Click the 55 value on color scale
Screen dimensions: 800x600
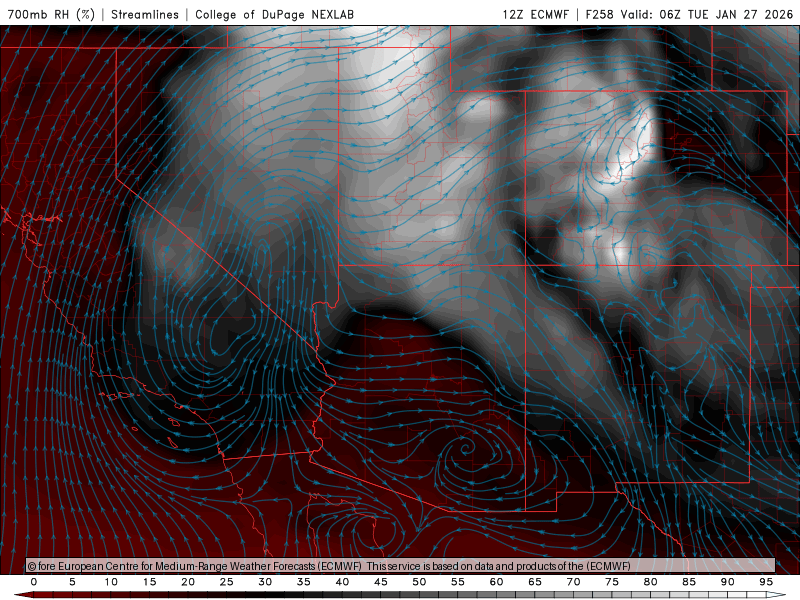pyautogui.click(x=458, y=582)
